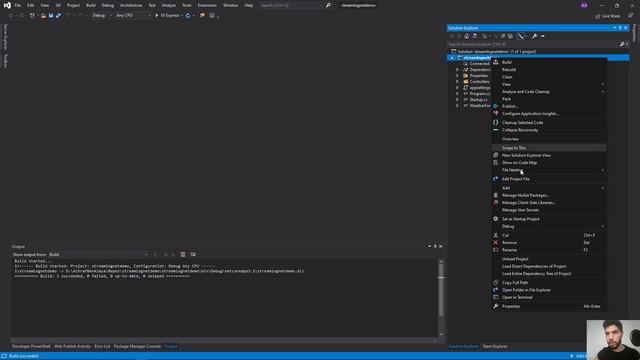Expand the Program.cs tree node
Viewport: 640px width, 360px height.
457,93
